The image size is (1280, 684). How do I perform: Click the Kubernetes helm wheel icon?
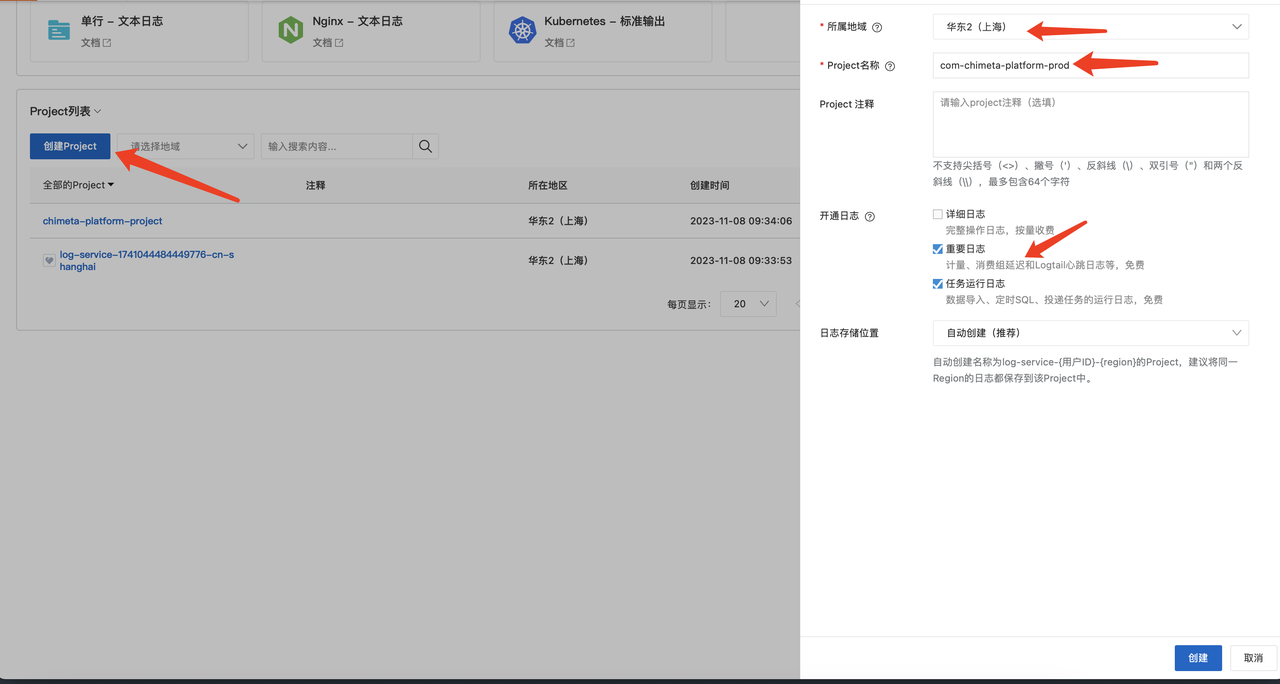(x=522, y=30)
